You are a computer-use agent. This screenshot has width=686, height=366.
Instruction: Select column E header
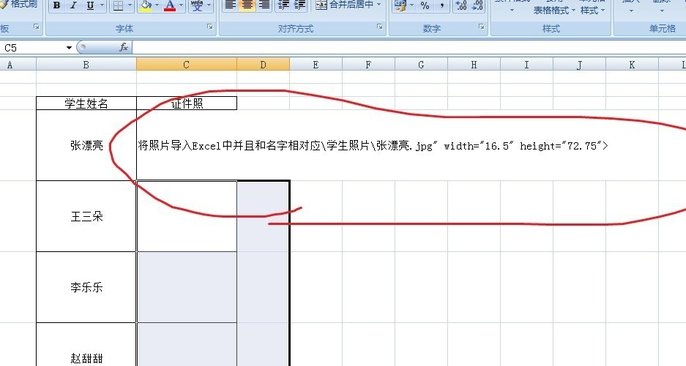pyautogui.click(x=315, y=65)
